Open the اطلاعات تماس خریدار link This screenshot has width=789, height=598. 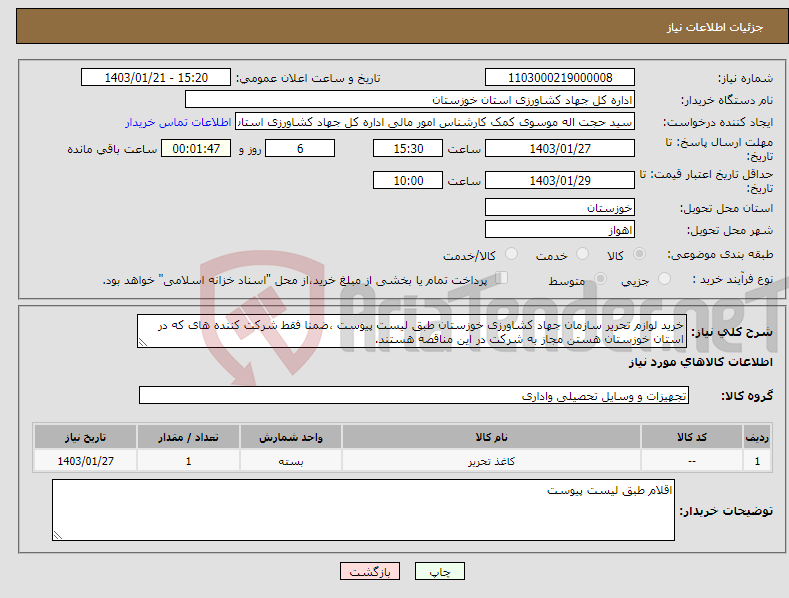(178, 122)
